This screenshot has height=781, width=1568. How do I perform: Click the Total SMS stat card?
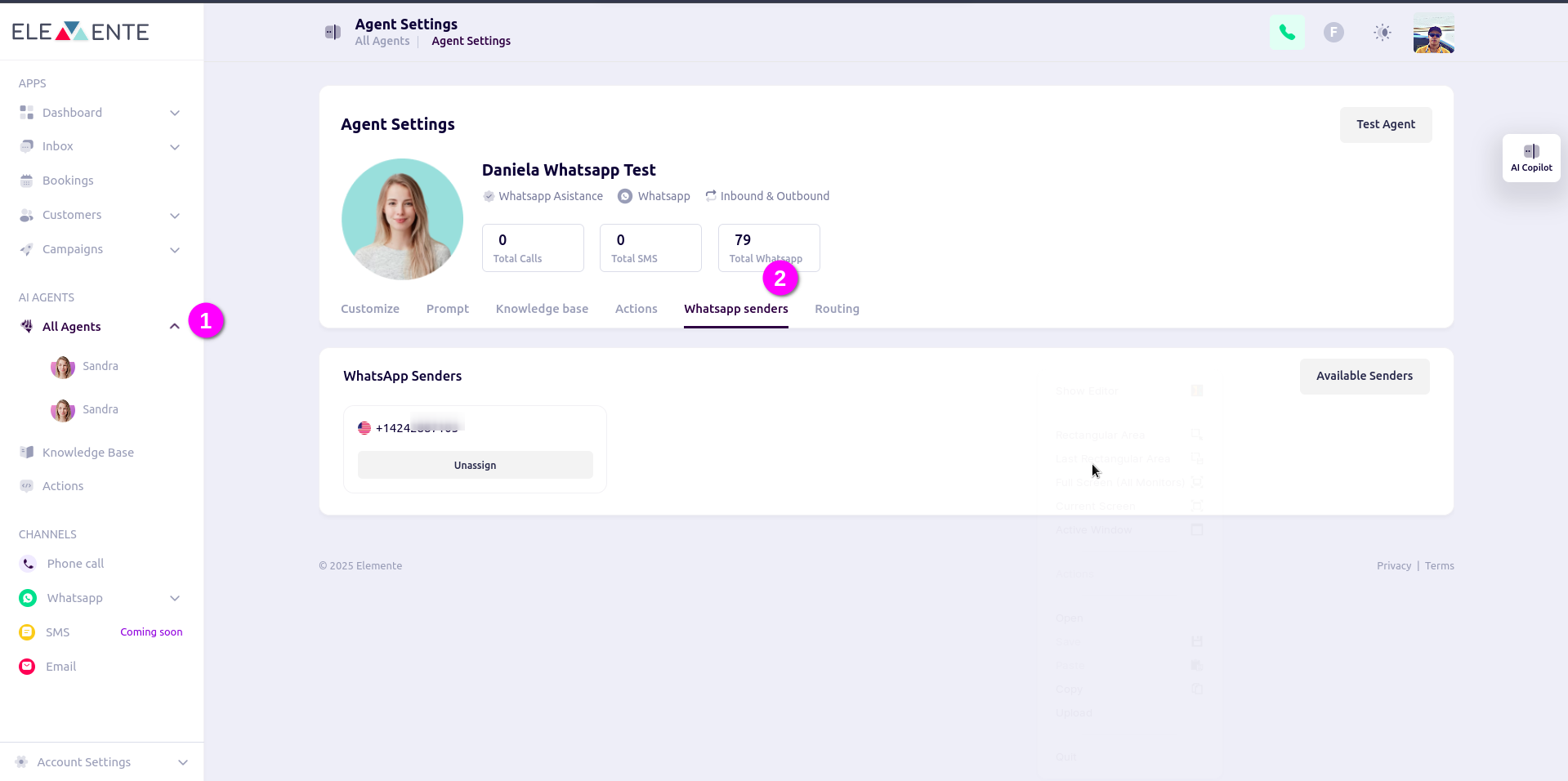[650, 248]
